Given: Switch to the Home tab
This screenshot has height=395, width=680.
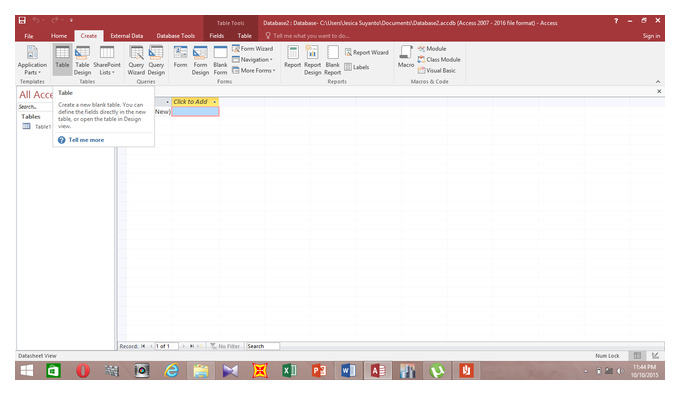Looking at the screenshot, I should pyautogui.click(x=59, y=36).
